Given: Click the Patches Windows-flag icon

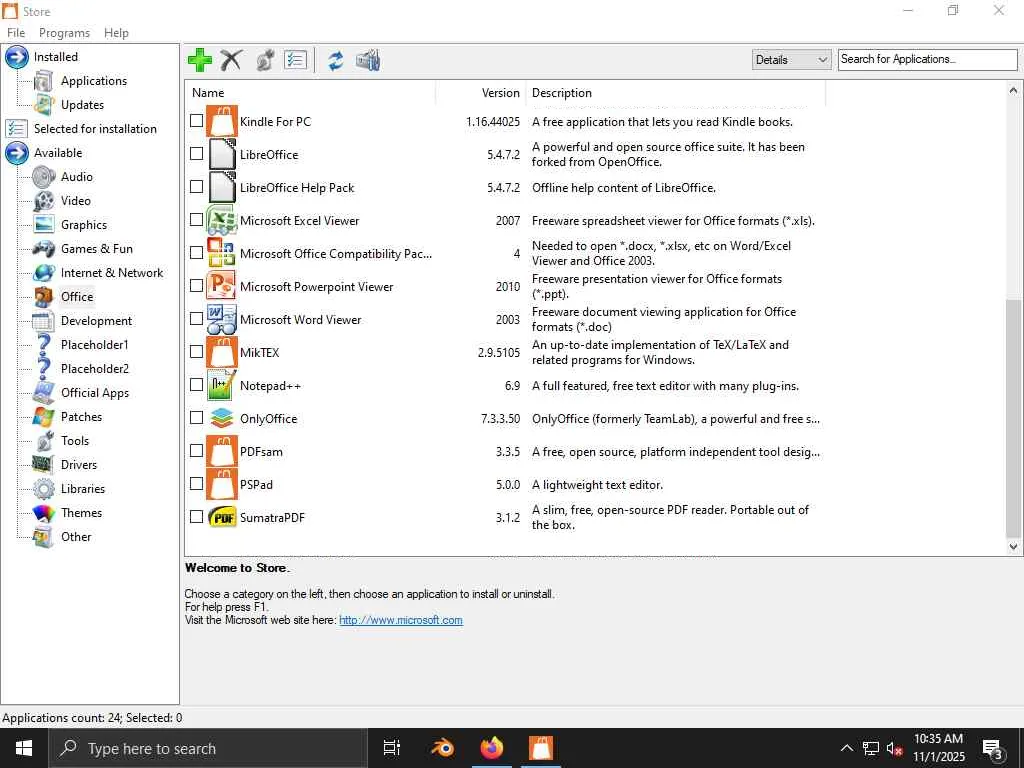Looking at the screenshot, I should coord(44,417).
